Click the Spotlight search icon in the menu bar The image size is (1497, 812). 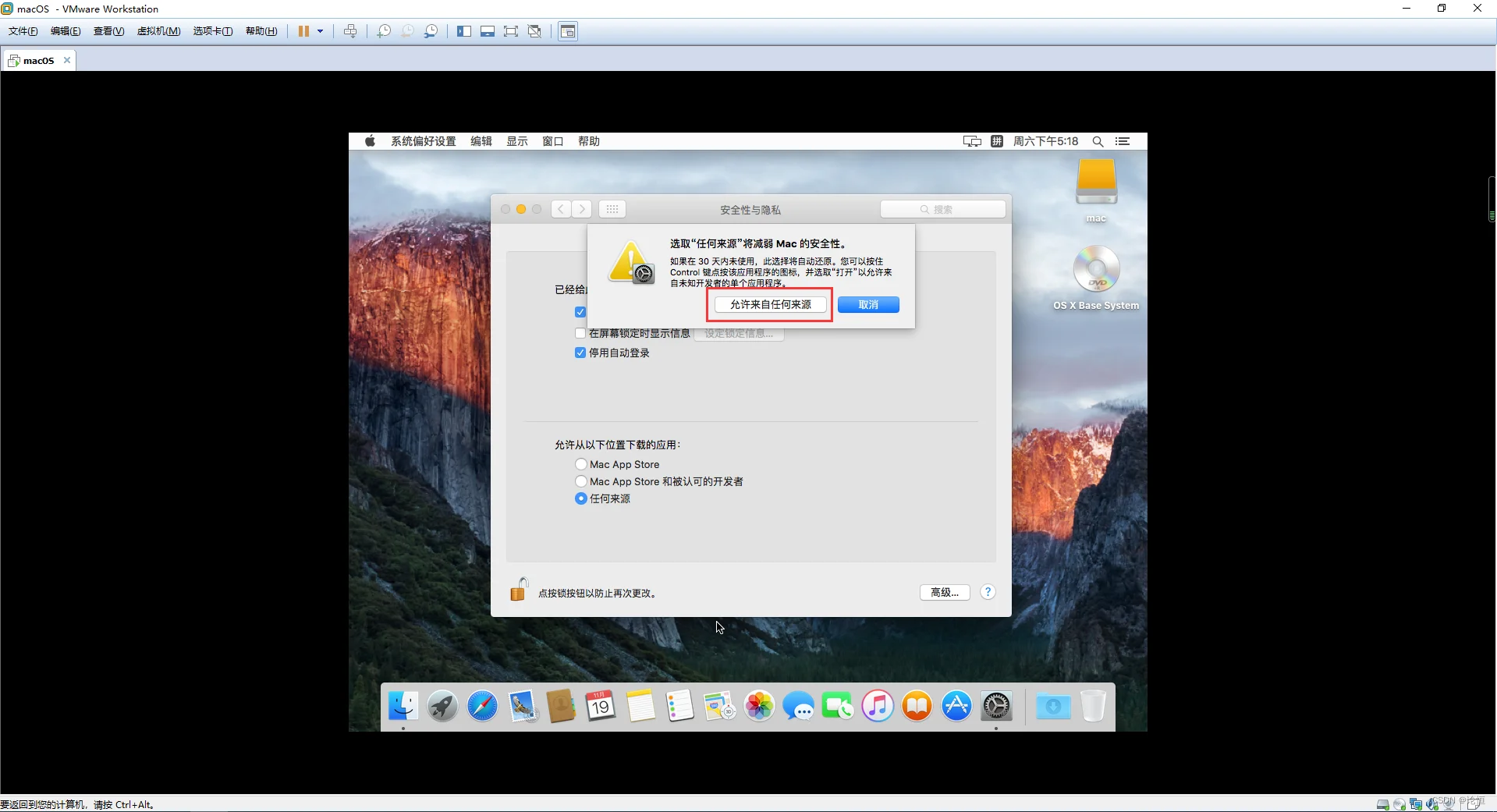tap(1098, 141)
